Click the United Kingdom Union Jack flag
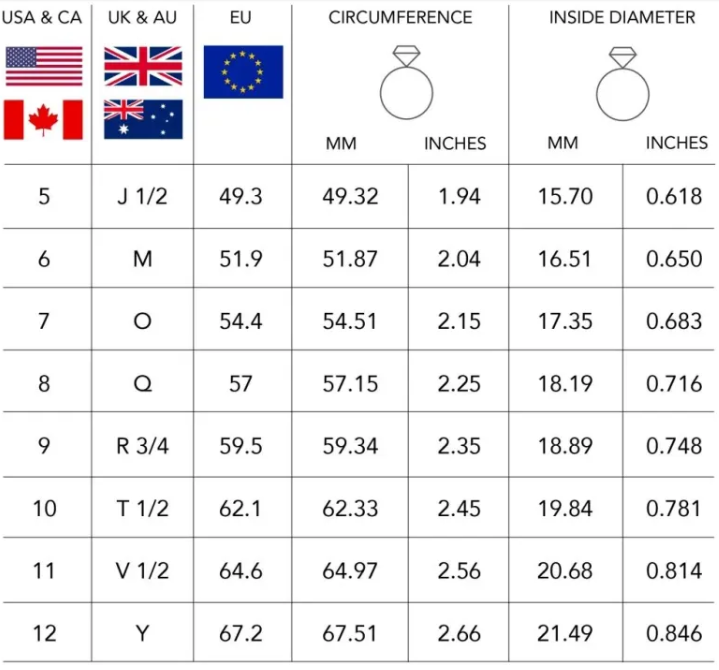Image resolution: width=719 pixels, height=670 pixels. [143, 66]
